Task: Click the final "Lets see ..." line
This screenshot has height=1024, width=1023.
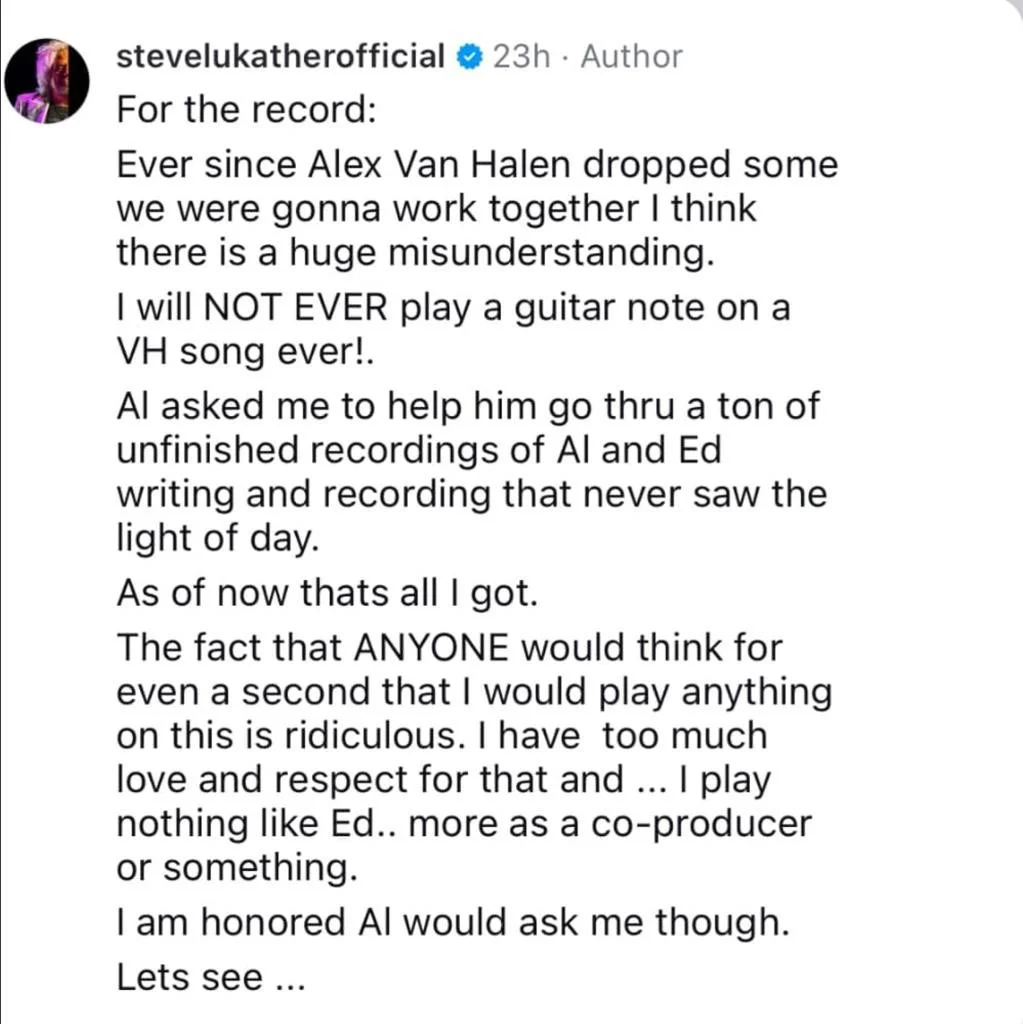Action: [210, 977]
